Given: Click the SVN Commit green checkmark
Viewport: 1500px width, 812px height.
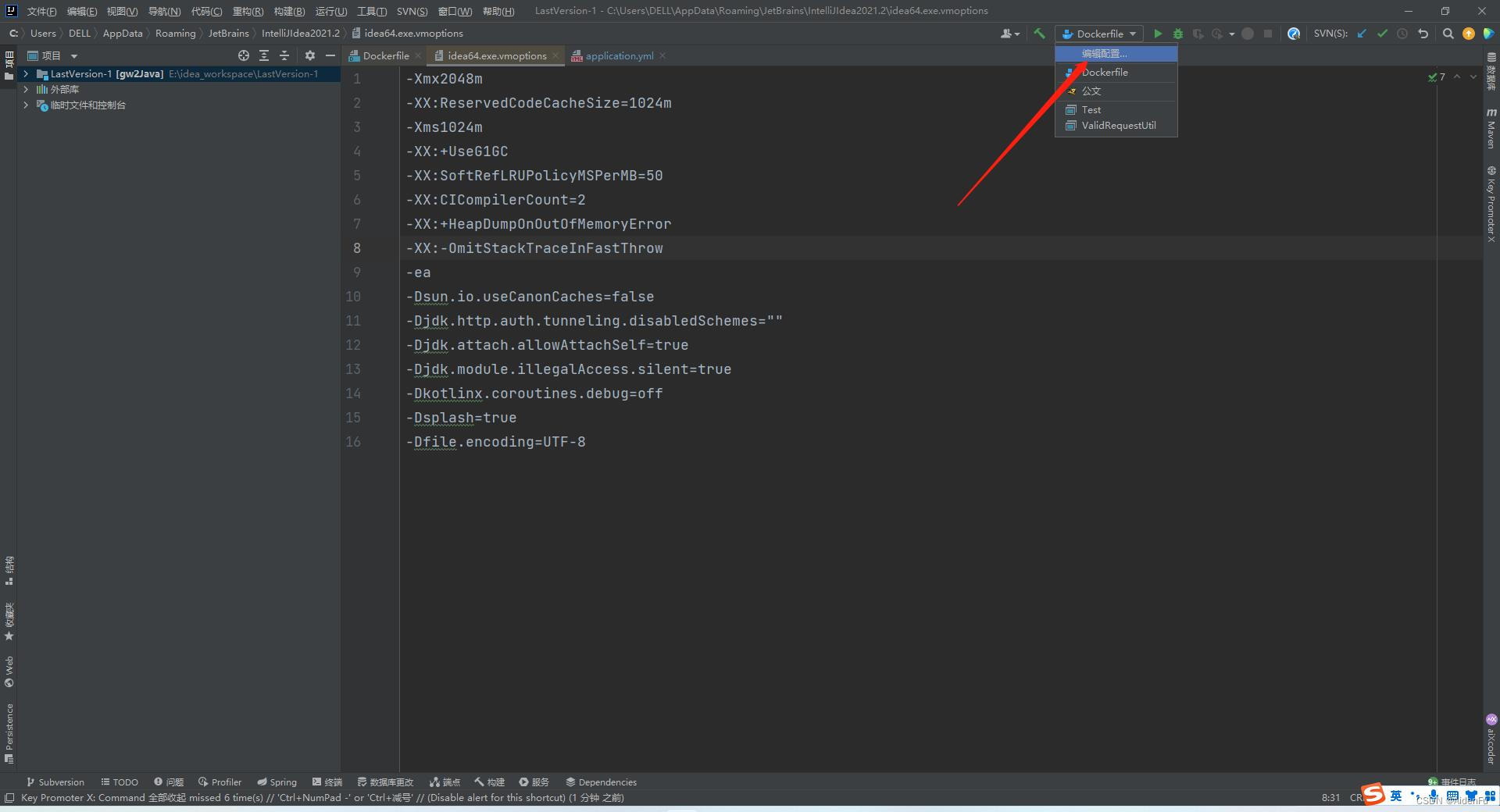Looking at the screenshot, I should (1382, 34).
